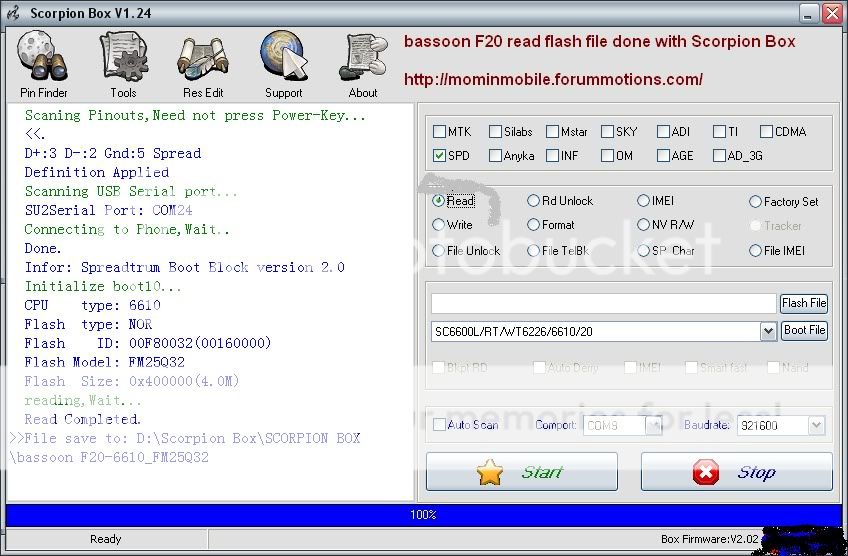Select the File Unlock radio button
Screen dimensions: 848x556
click(x=438, y=250)
